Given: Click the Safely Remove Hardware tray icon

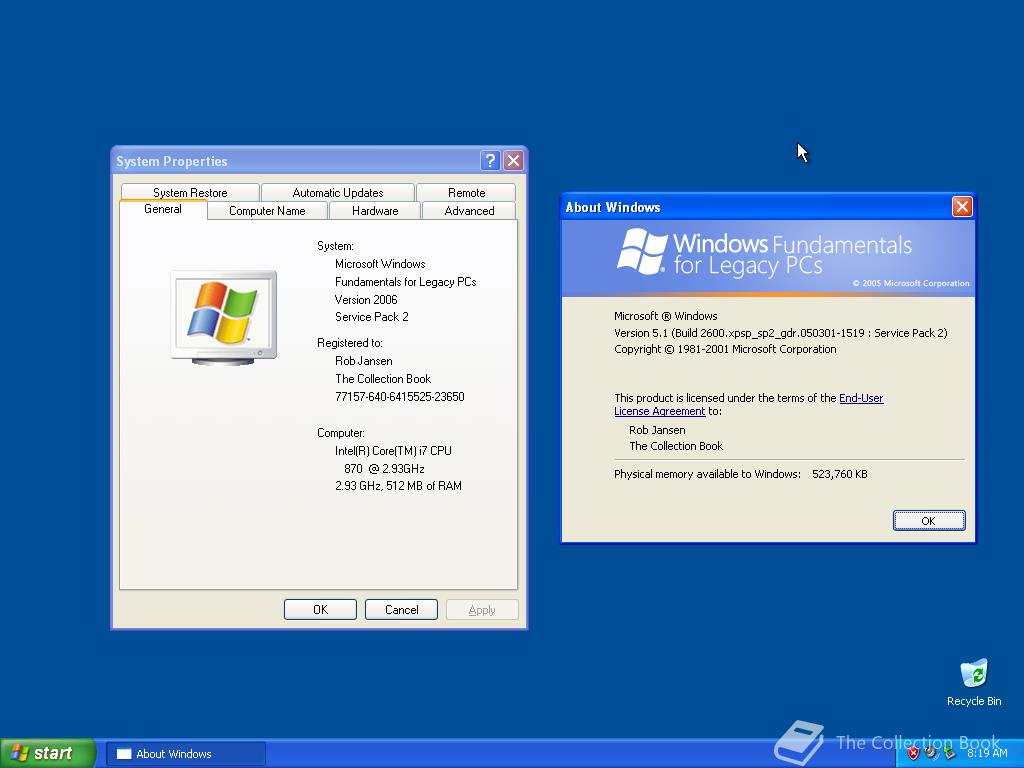Looking at the screenshot, I should click(949, 753).
